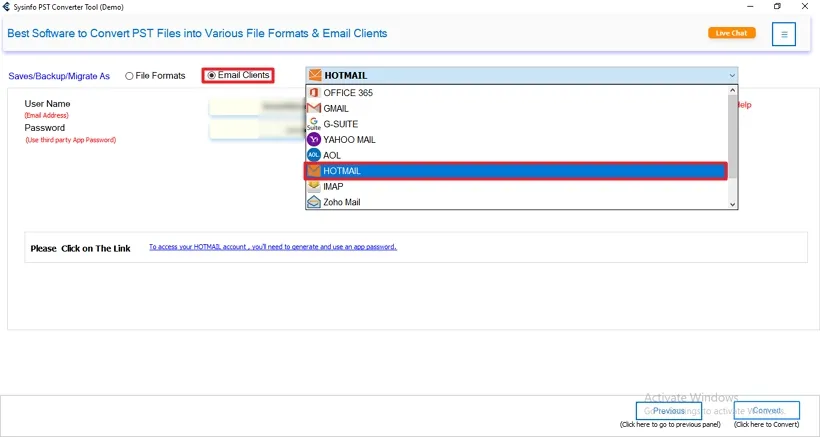Select the File Formats radio button
Screen dimensions: 820x437
tap(129, 76)
